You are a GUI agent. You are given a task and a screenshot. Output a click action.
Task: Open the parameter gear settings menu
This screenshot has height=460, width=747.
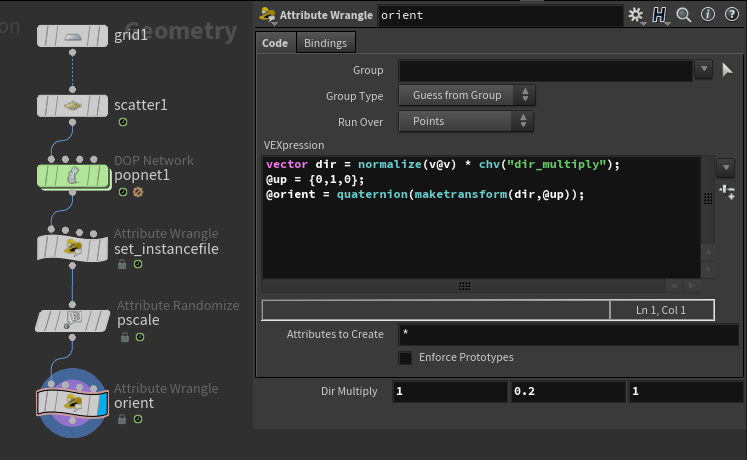point(636,15)
